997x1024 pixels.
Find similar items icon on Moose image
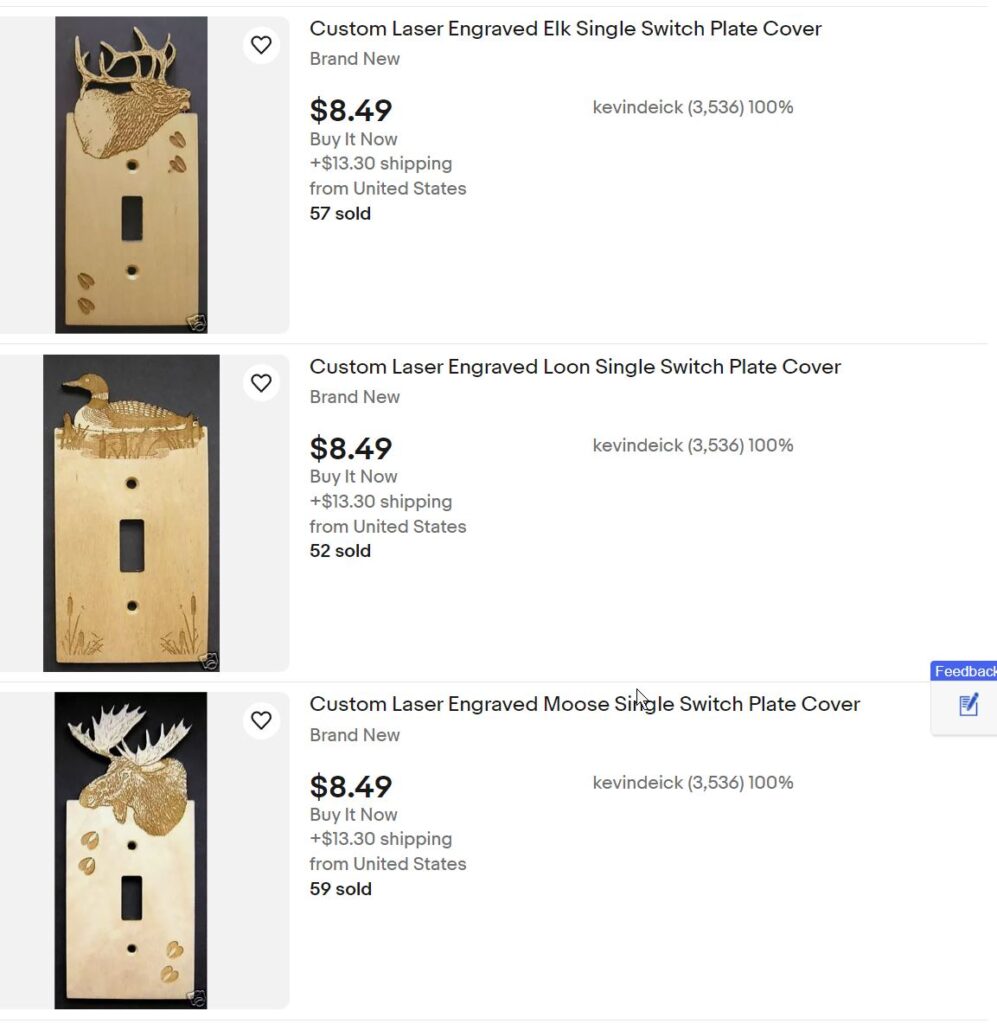tap(197, 997)
